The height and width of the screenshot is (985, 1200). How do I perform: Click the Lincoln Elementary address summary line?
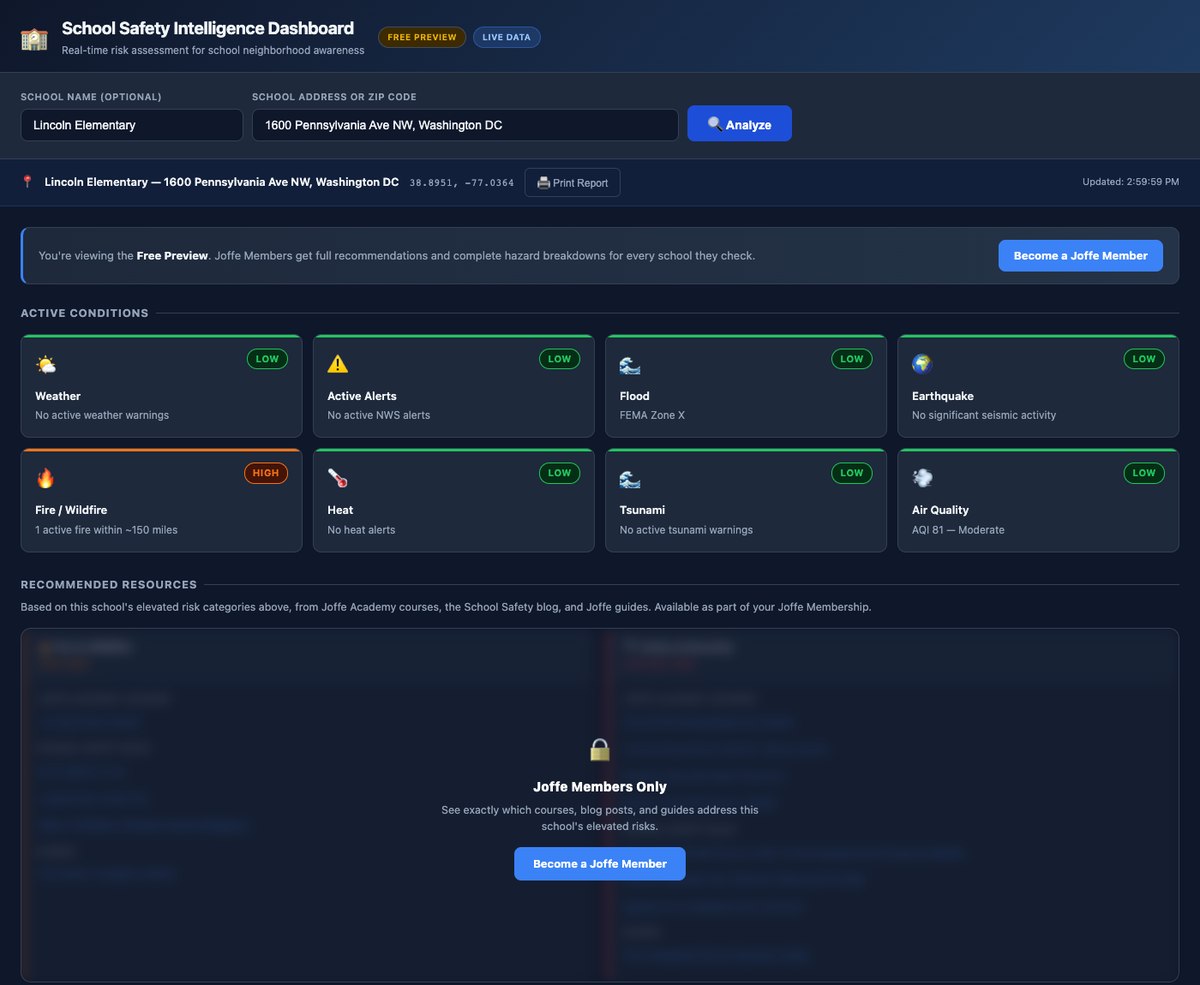click(222, 182)
